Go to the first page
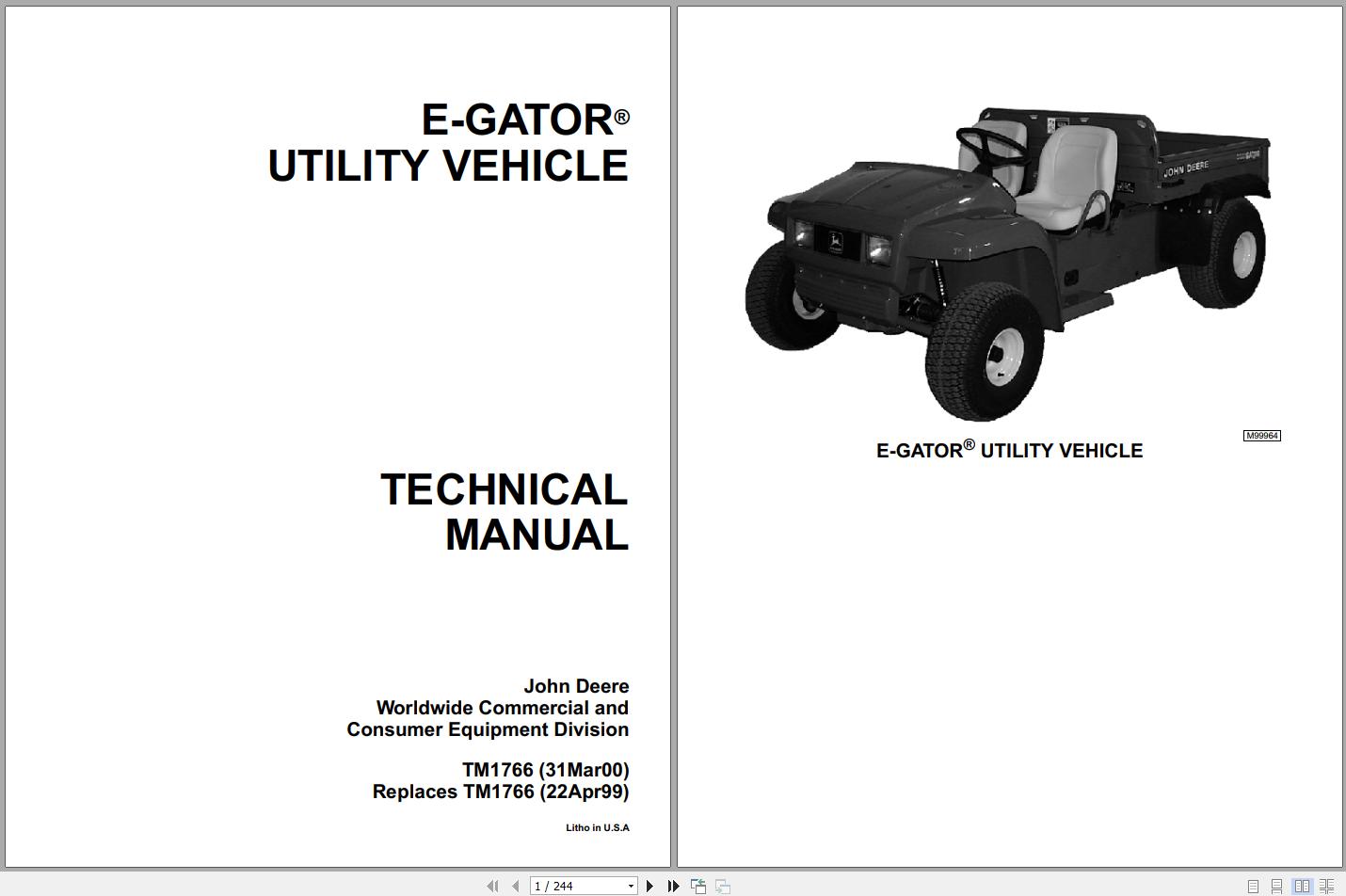The image size is (1346, 896). (x=492, y=886)
